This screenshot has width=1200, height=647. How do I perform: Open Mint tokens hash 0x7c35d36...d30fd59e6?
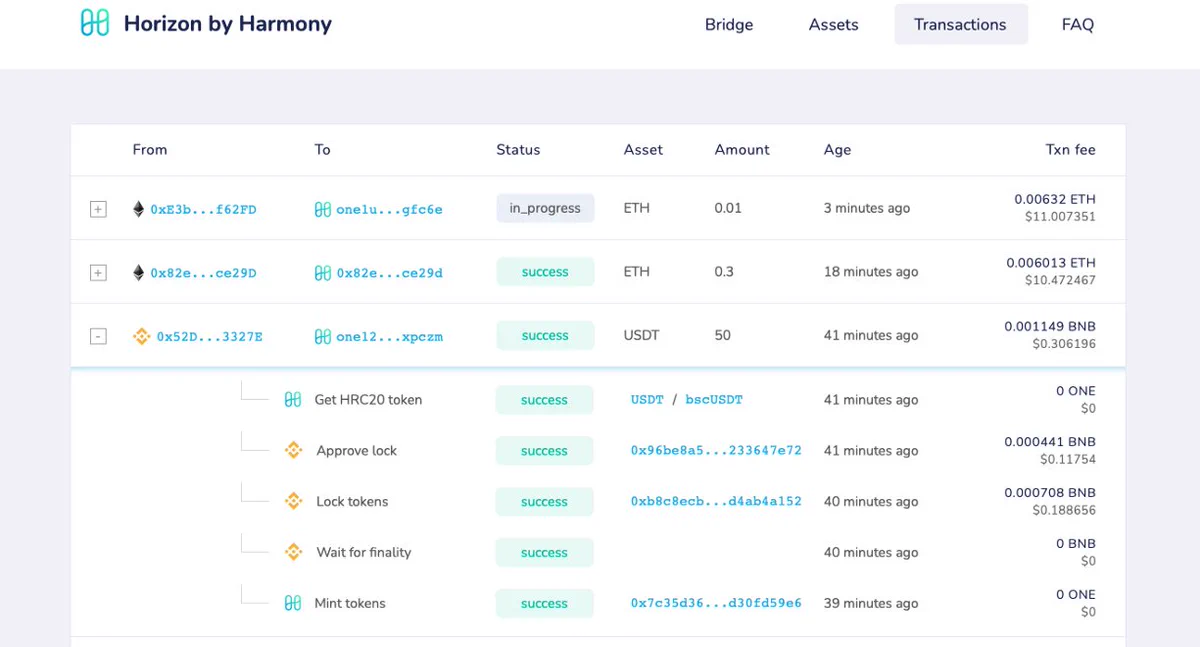click(716, 604)
